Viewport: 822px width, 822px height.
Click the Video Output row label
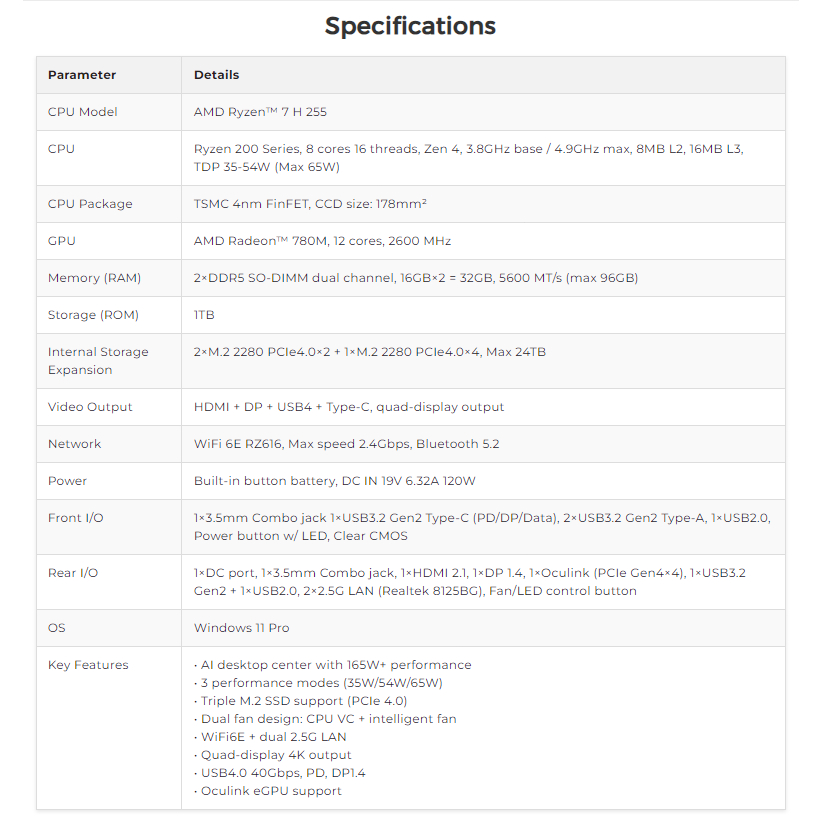[90, 407]
